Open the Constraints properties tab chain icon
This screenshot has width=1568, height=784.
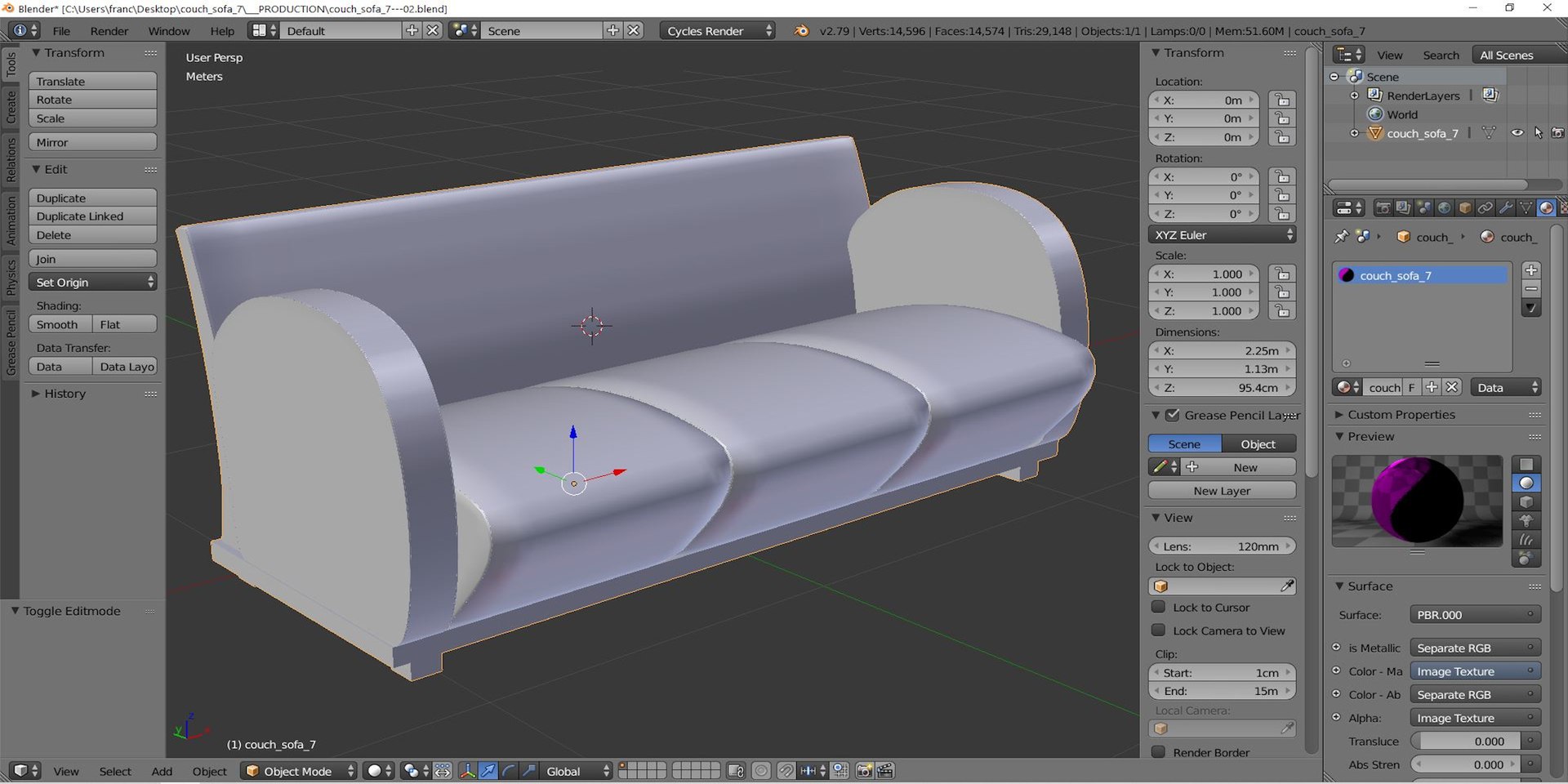coord(1485,208)
